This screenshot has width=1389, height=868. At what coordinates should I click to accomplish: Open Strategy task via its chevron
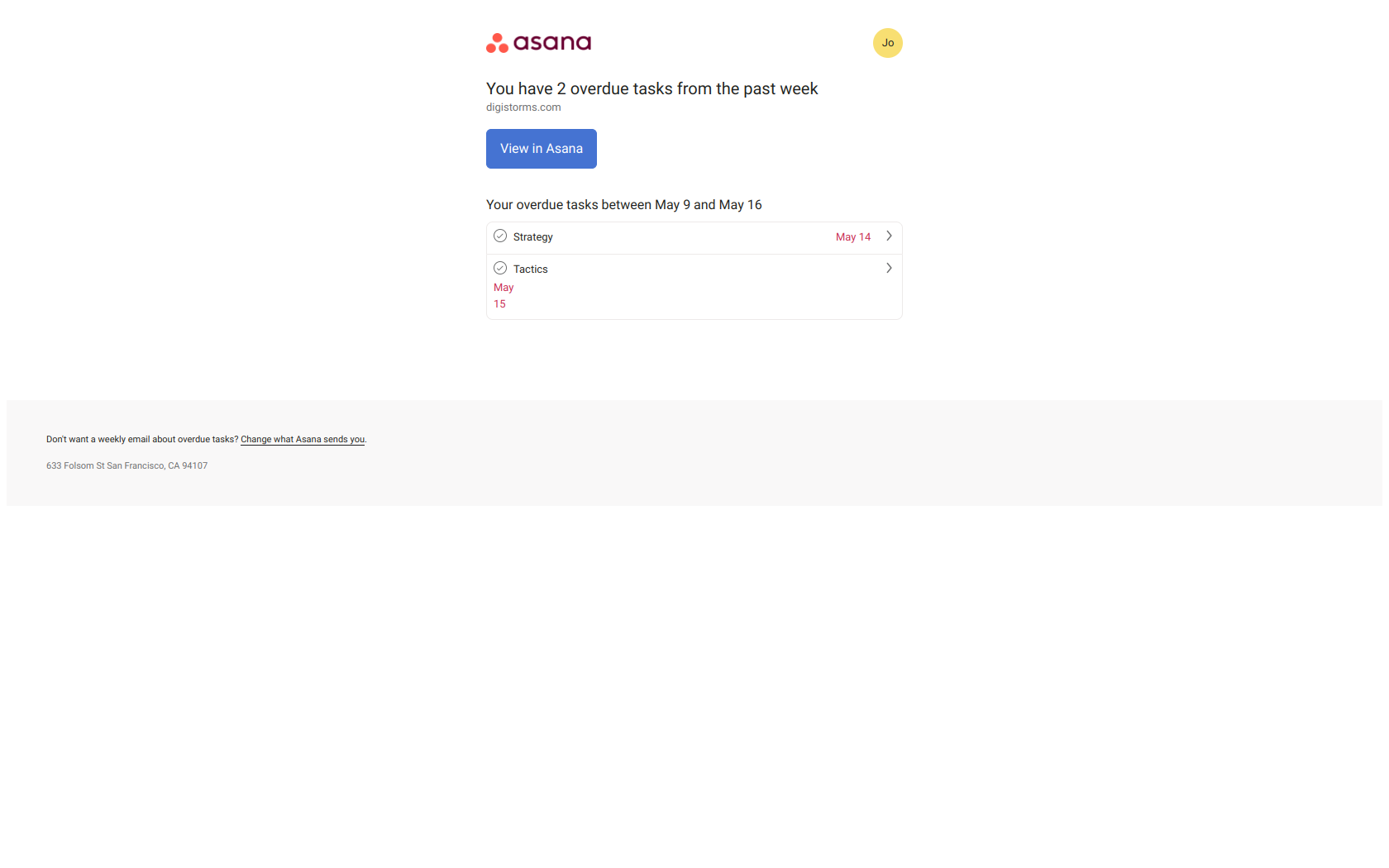click(x=889, y=236)
